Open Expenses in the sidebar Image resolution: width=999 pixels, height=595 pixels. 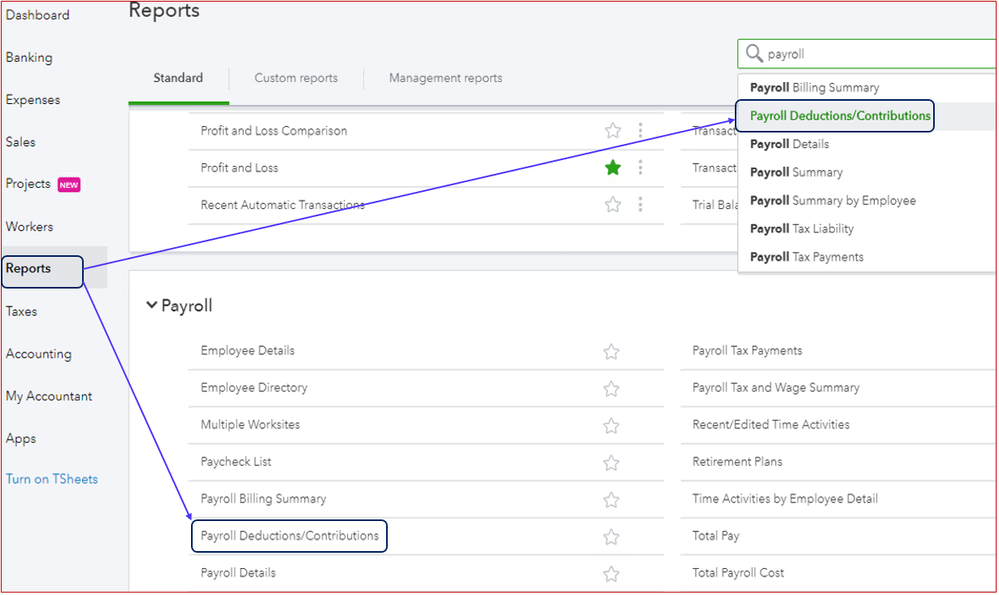pyautogui.click(x=33, y=99)
